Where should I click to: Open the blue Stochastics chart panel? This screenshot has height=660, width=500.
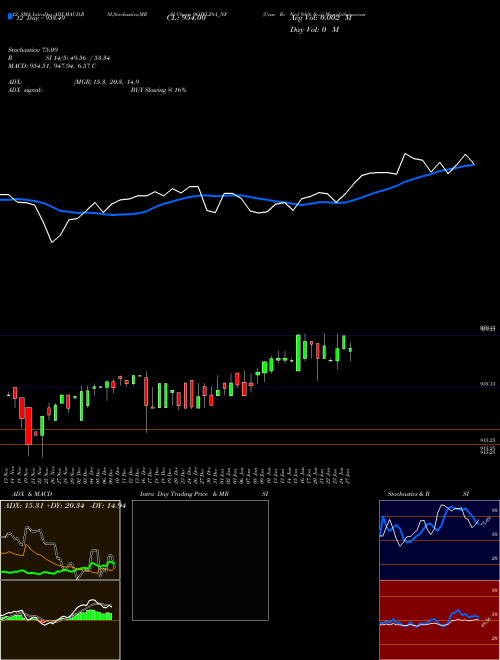pyautogui.click(x=439, y=540)
